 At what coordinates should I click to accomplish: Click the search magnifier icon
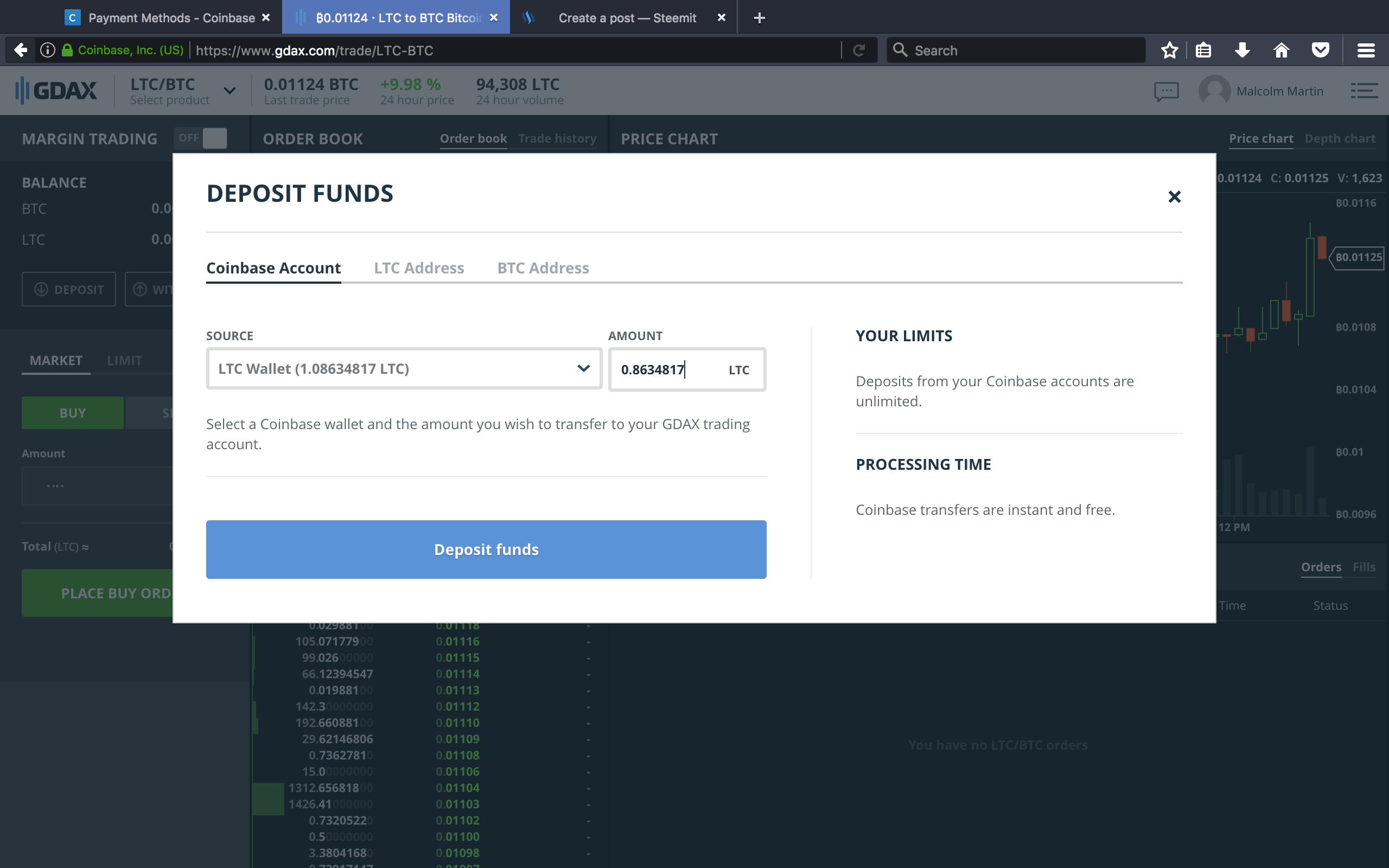click(900, 50)
